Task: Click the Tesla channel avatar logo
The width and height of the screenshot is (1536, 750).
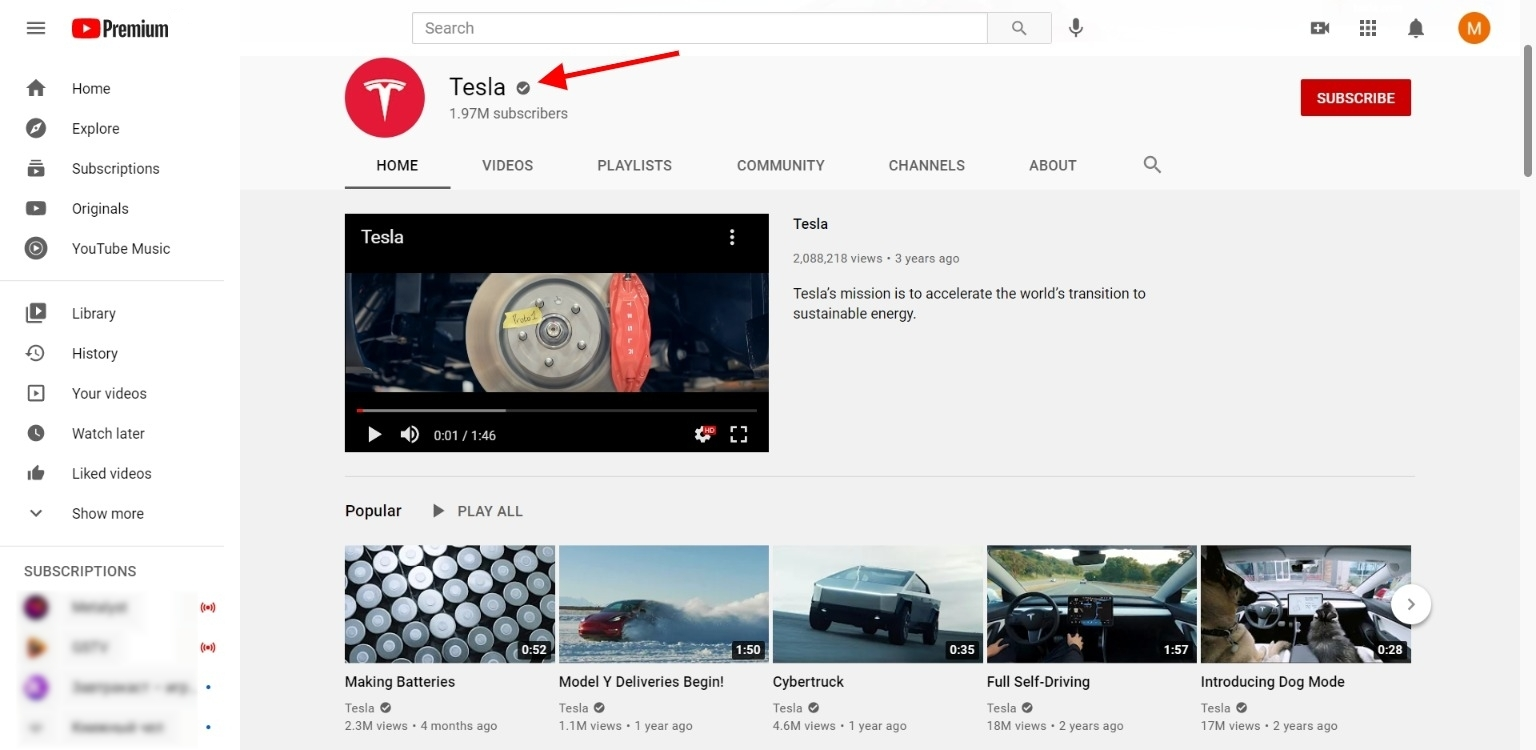Action: (385, 97)
